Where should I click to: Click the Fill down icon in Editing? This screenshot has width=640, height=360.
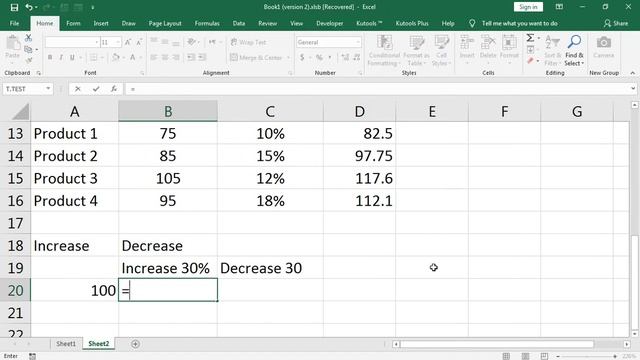click(530, 49)
